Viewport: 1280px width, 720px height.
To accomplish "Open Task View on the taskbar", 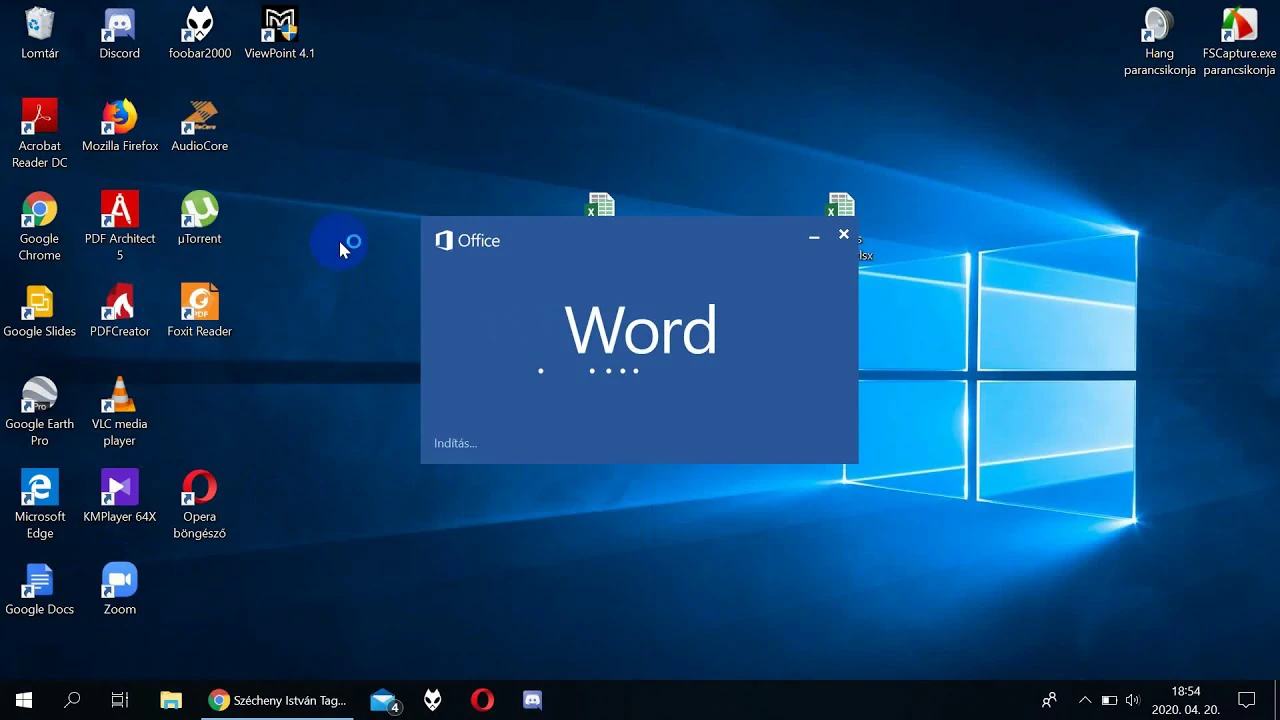I will [x=120, y=700].
